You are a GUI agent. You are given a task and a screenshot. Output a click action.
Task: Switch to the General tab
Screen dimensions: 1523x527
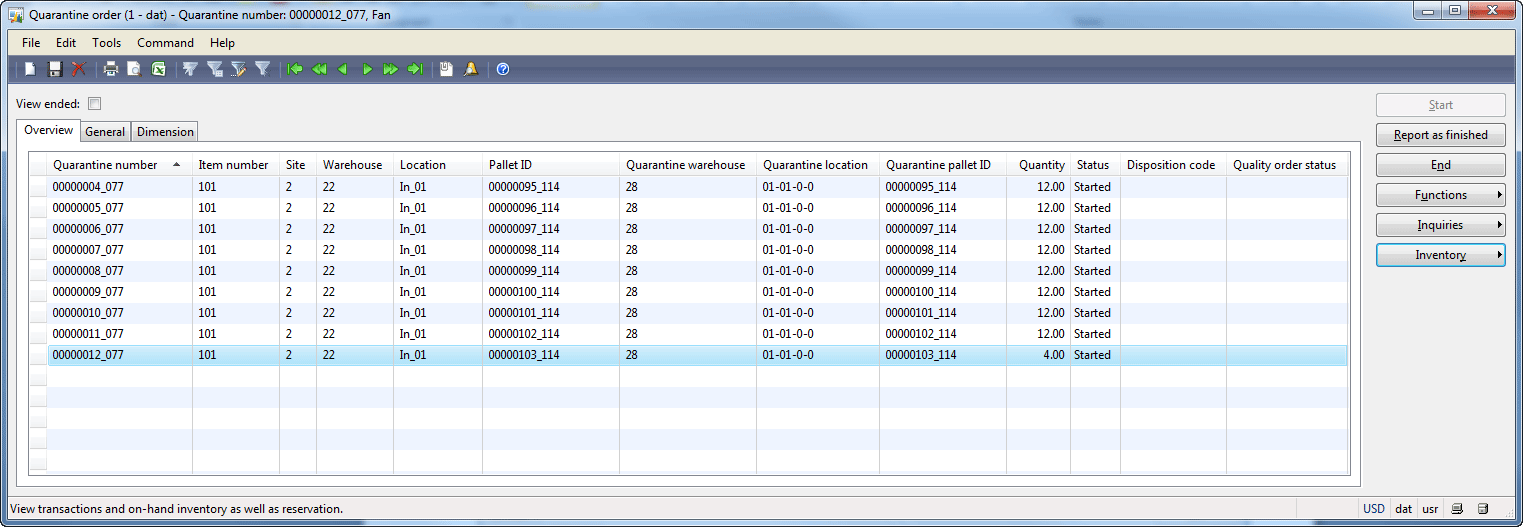tap(105, 132)
